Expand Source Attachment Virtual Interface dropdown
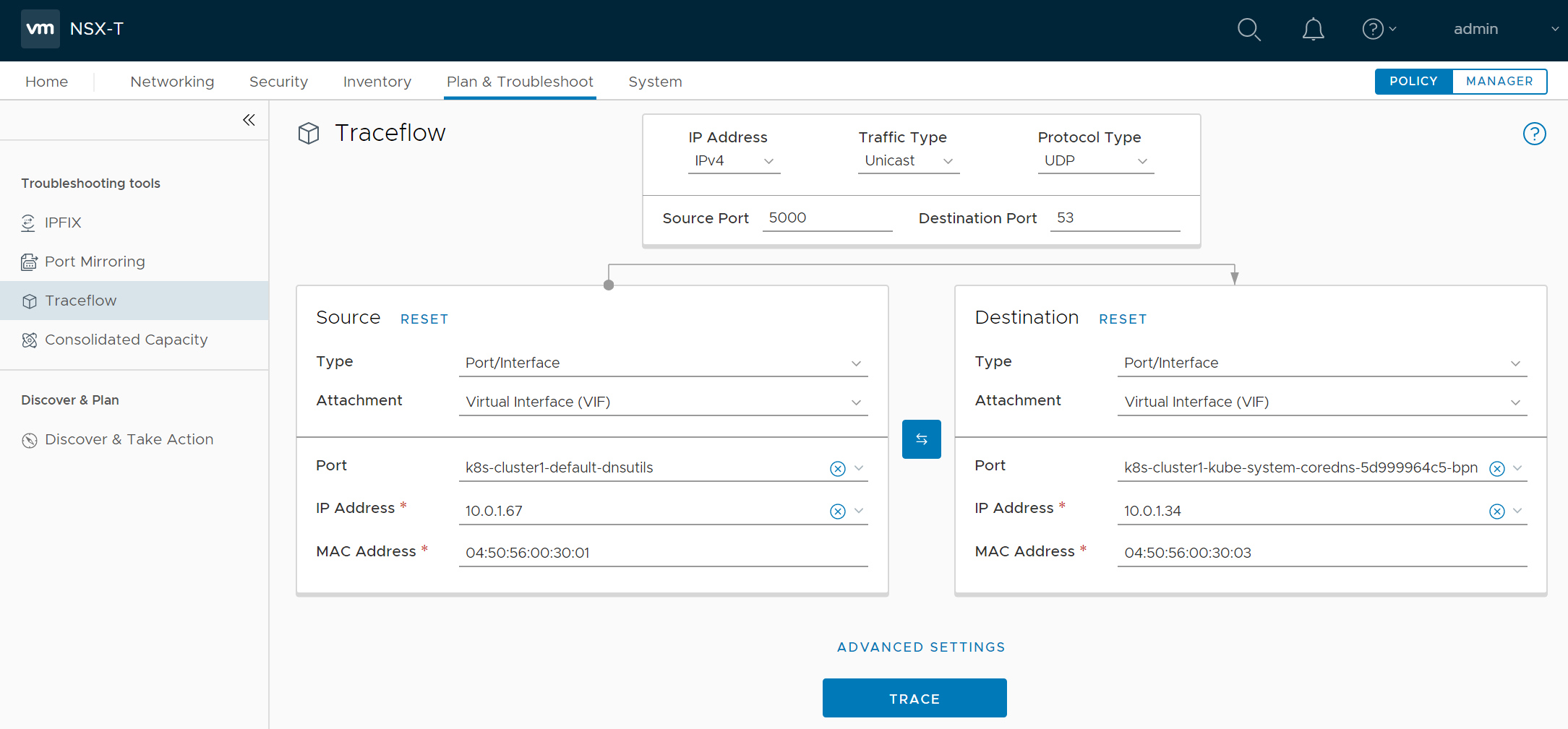The image size is (1568, 729). pyautogui.click(x=663, y=402)
